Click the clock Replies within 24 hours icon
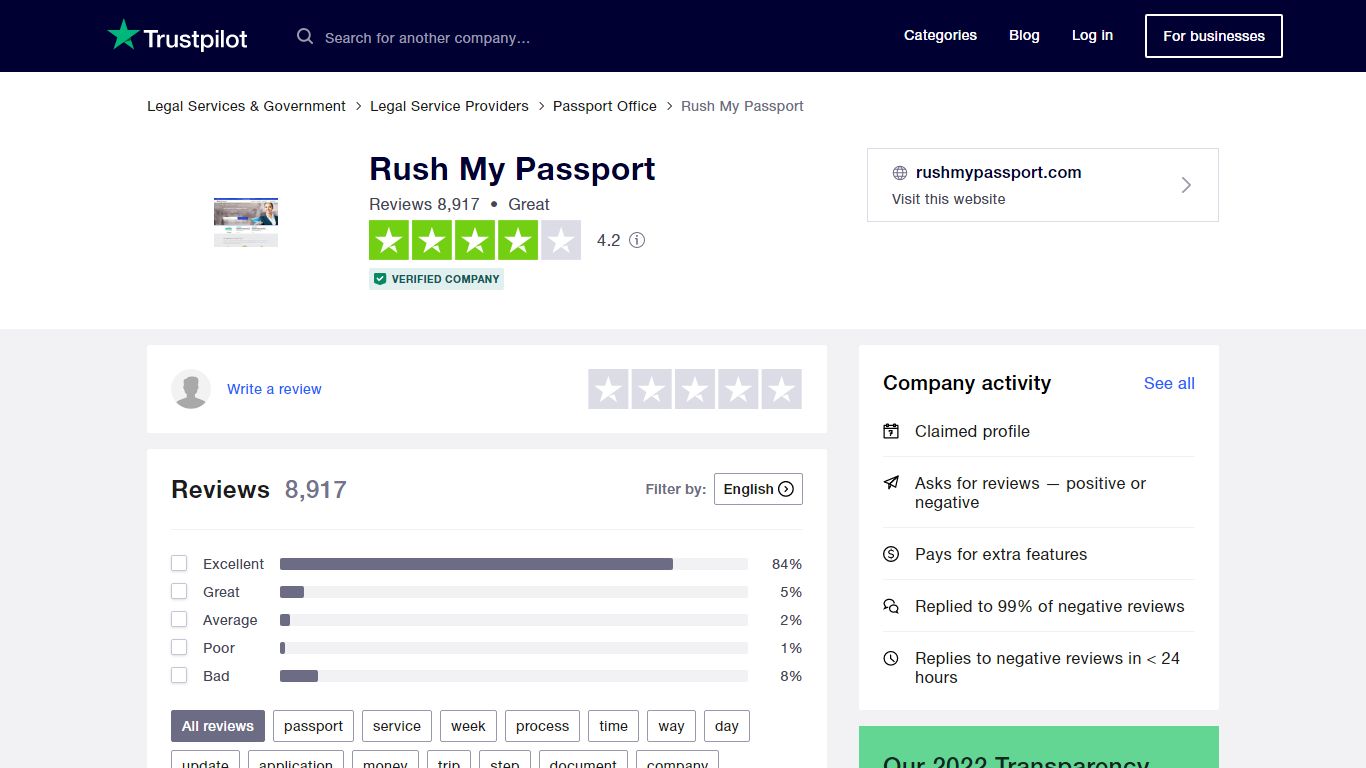The image size is (1366, 768). [x=891, y=658]
